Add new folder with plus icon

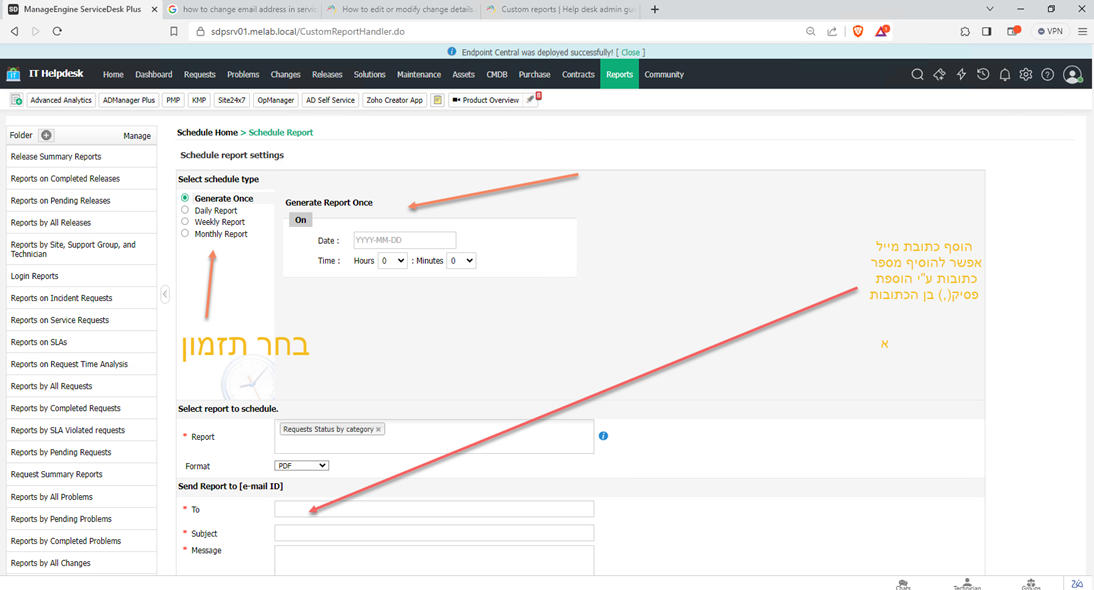[x=46, y=135]
